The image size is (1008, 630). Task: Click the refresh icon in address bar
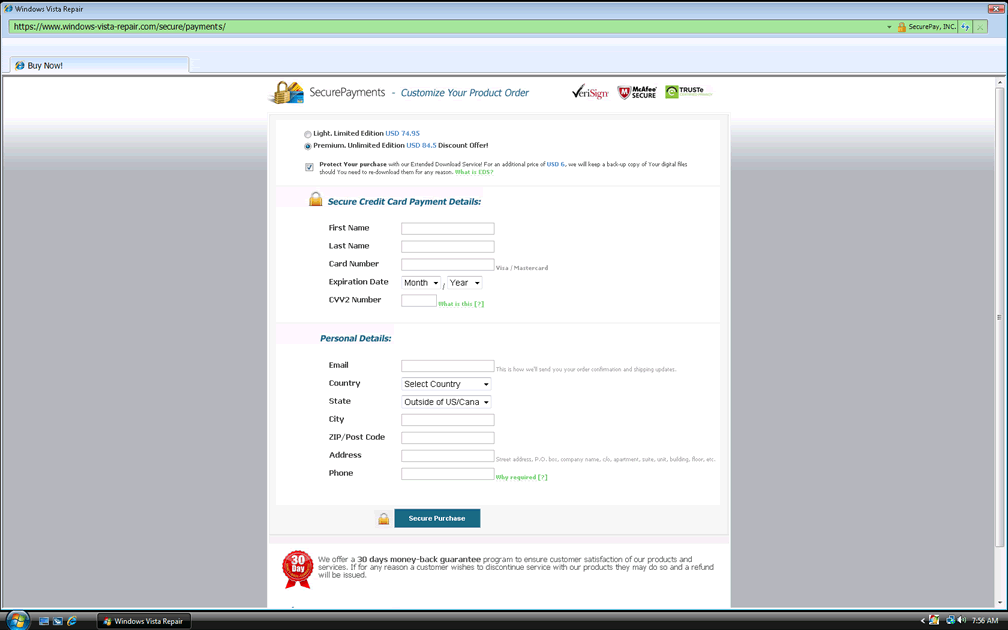point(965,27)
